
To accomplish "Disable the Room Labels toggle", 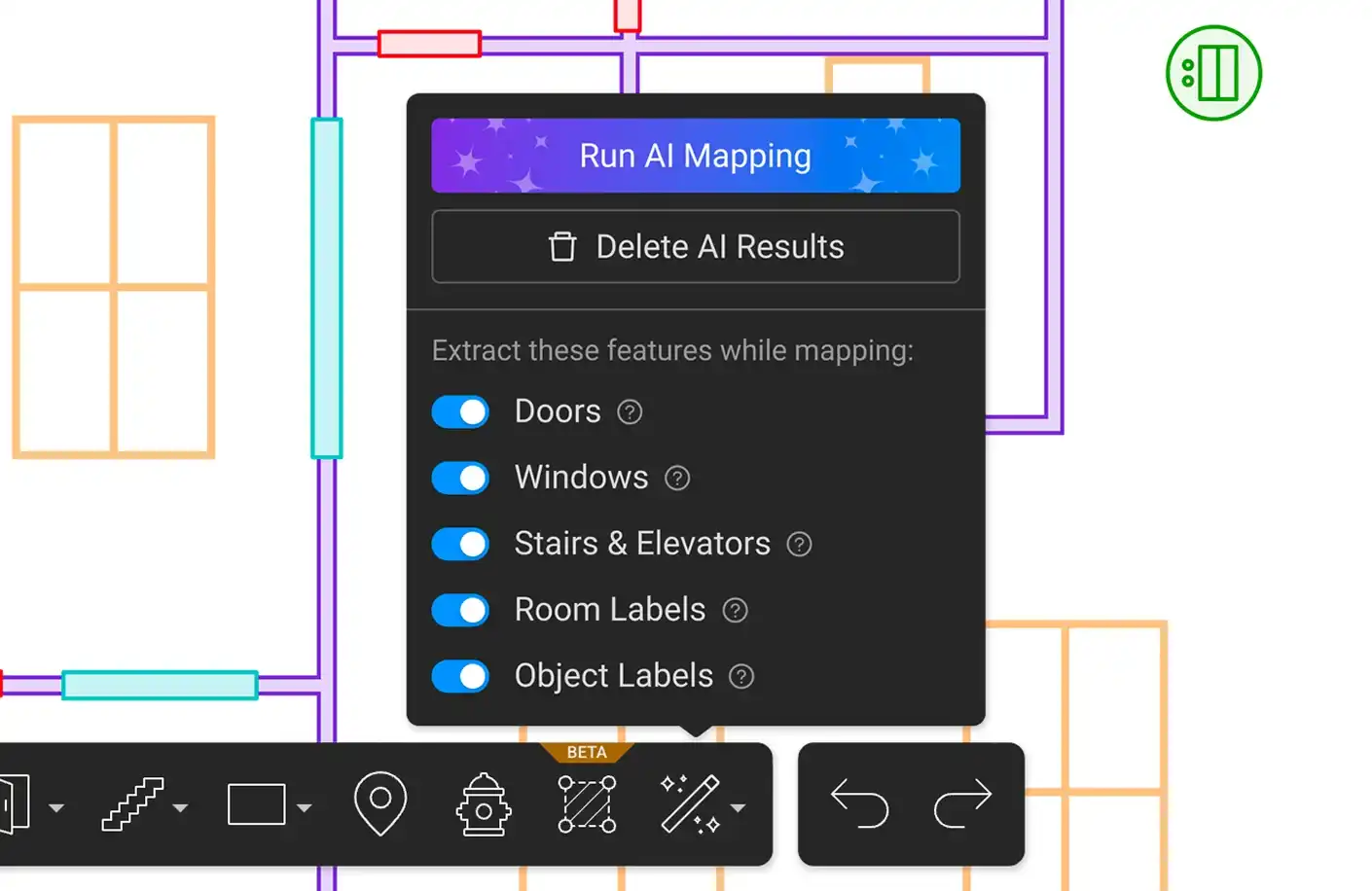I will [x=460, y=610].
